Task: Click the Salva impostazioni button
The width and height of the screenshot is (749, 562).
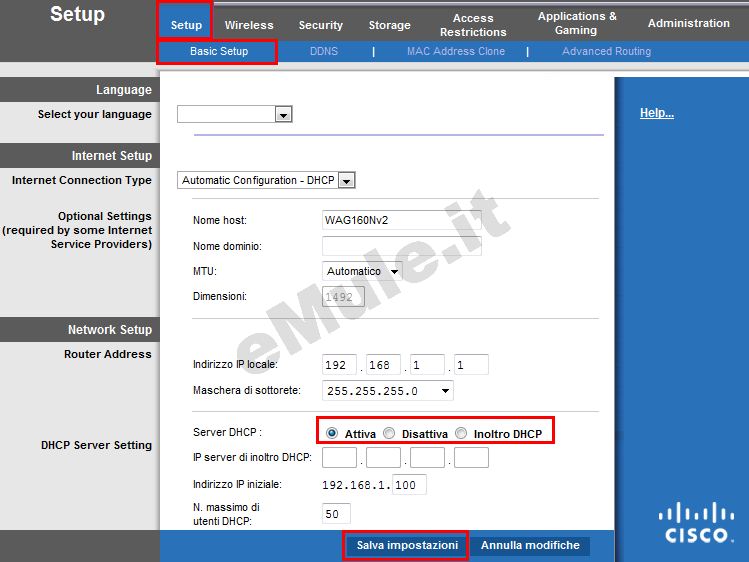Action: 407,545
